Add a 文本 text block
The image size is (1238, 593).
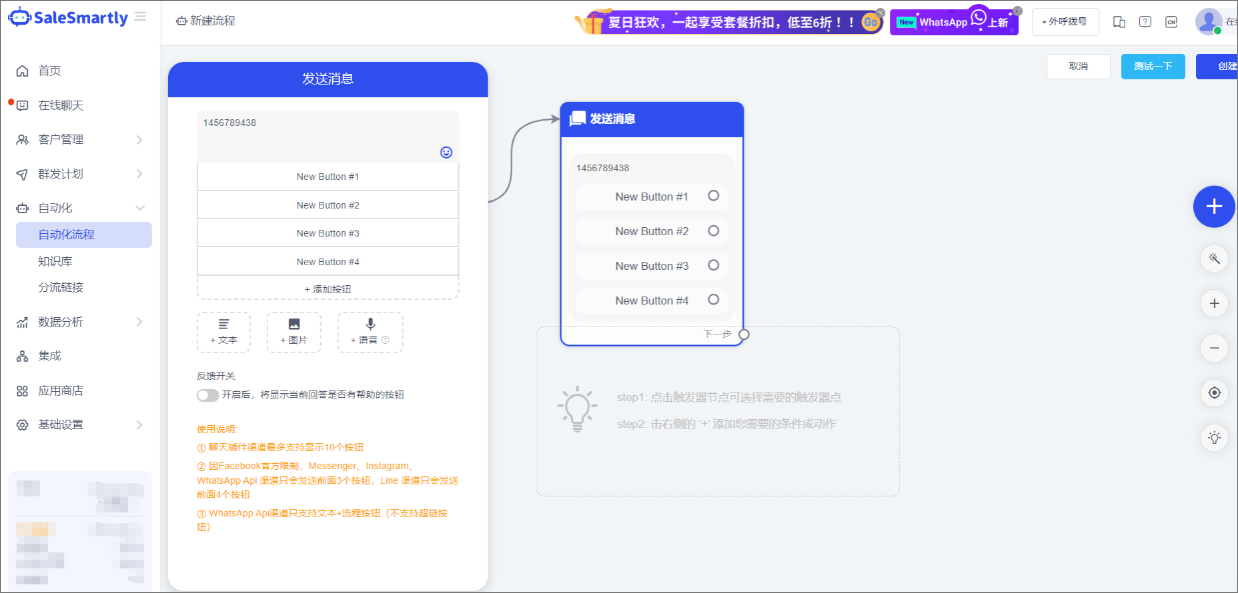224,332
